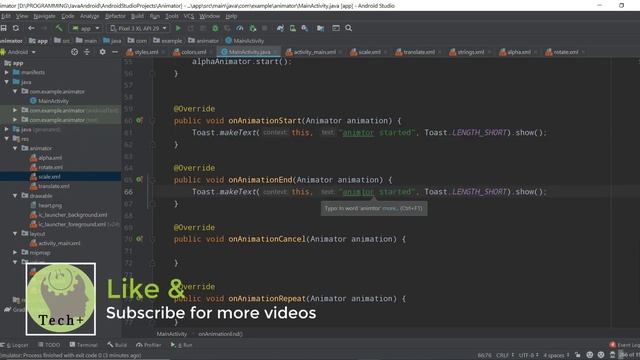Click the CRLF line separator status entry
The image size is (640, 360).
point(505,355)
